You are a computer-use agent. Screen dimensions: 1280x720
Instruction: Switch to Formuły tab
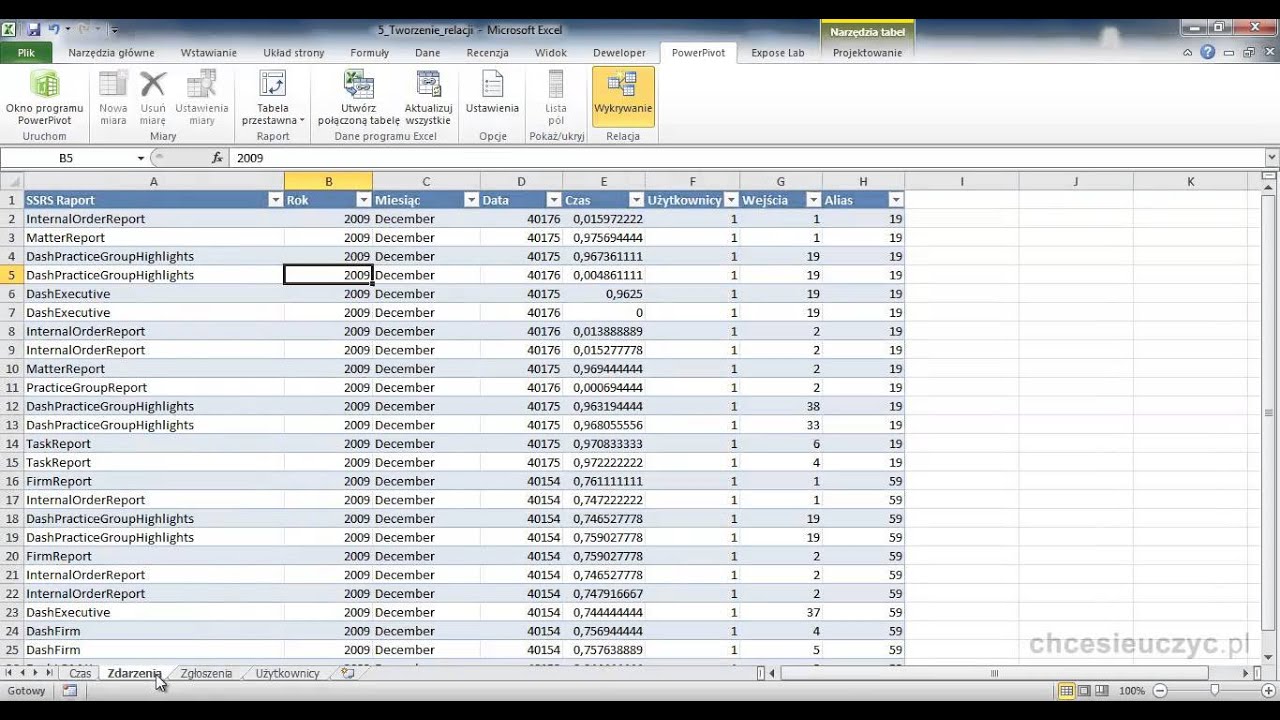pyautogui.click(x=370, y=53)
